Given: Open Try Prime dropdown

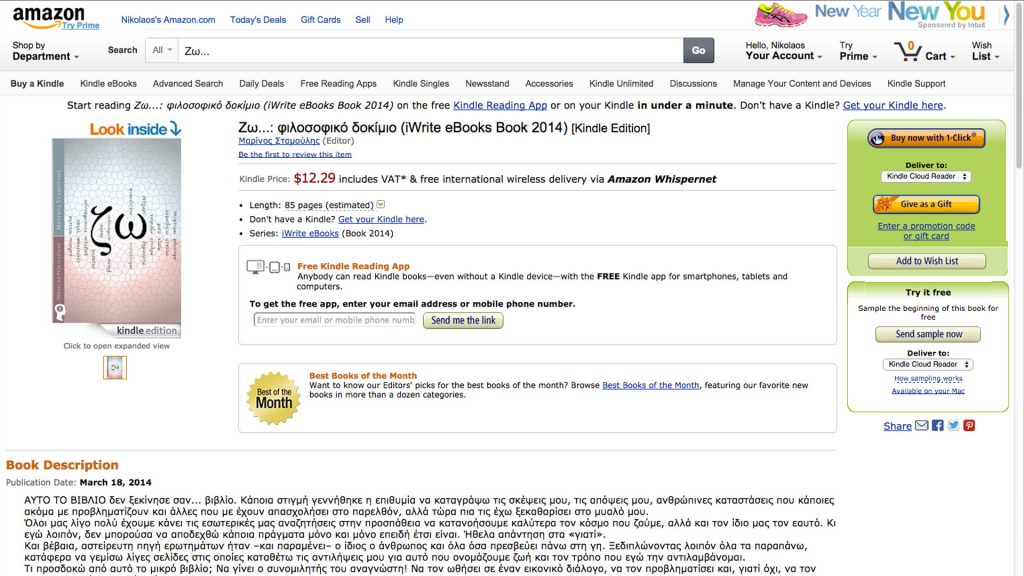Looking at the screenshot, I should tap(858, 51).
